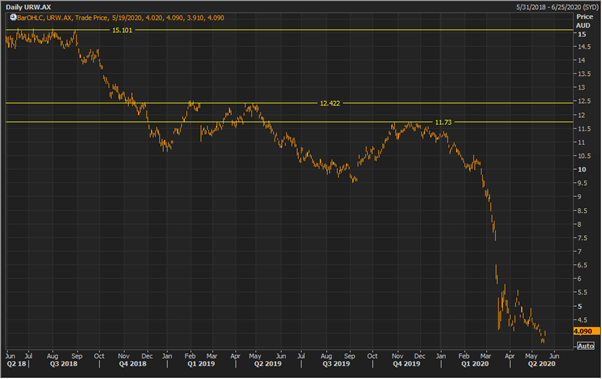Click the 6.5 price axis label

coord(583,265)
